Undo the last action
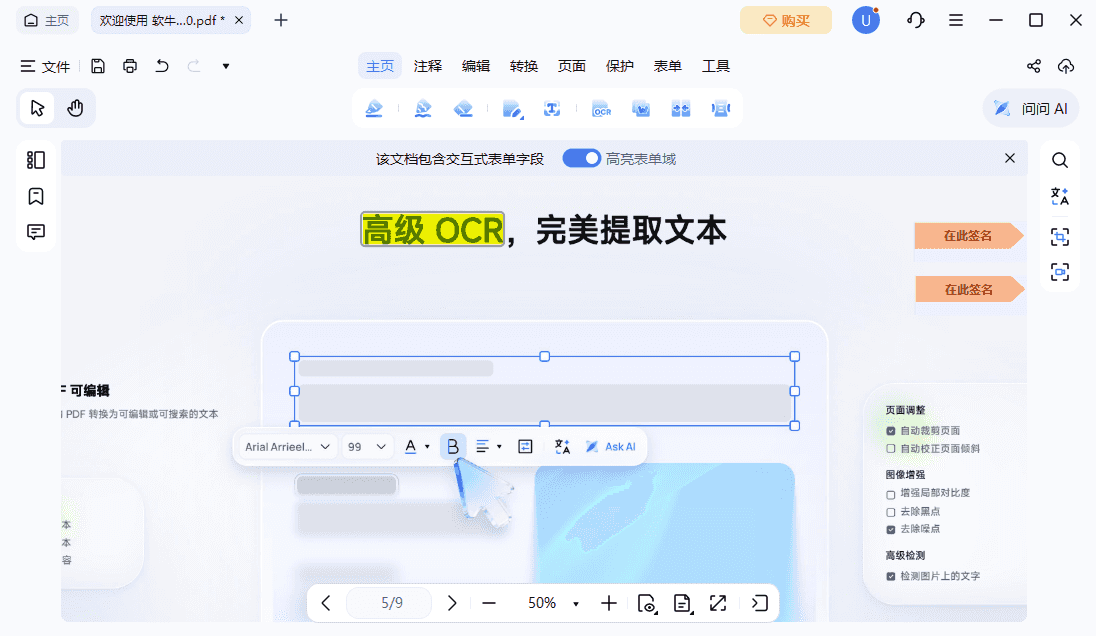 click(162, 66)
